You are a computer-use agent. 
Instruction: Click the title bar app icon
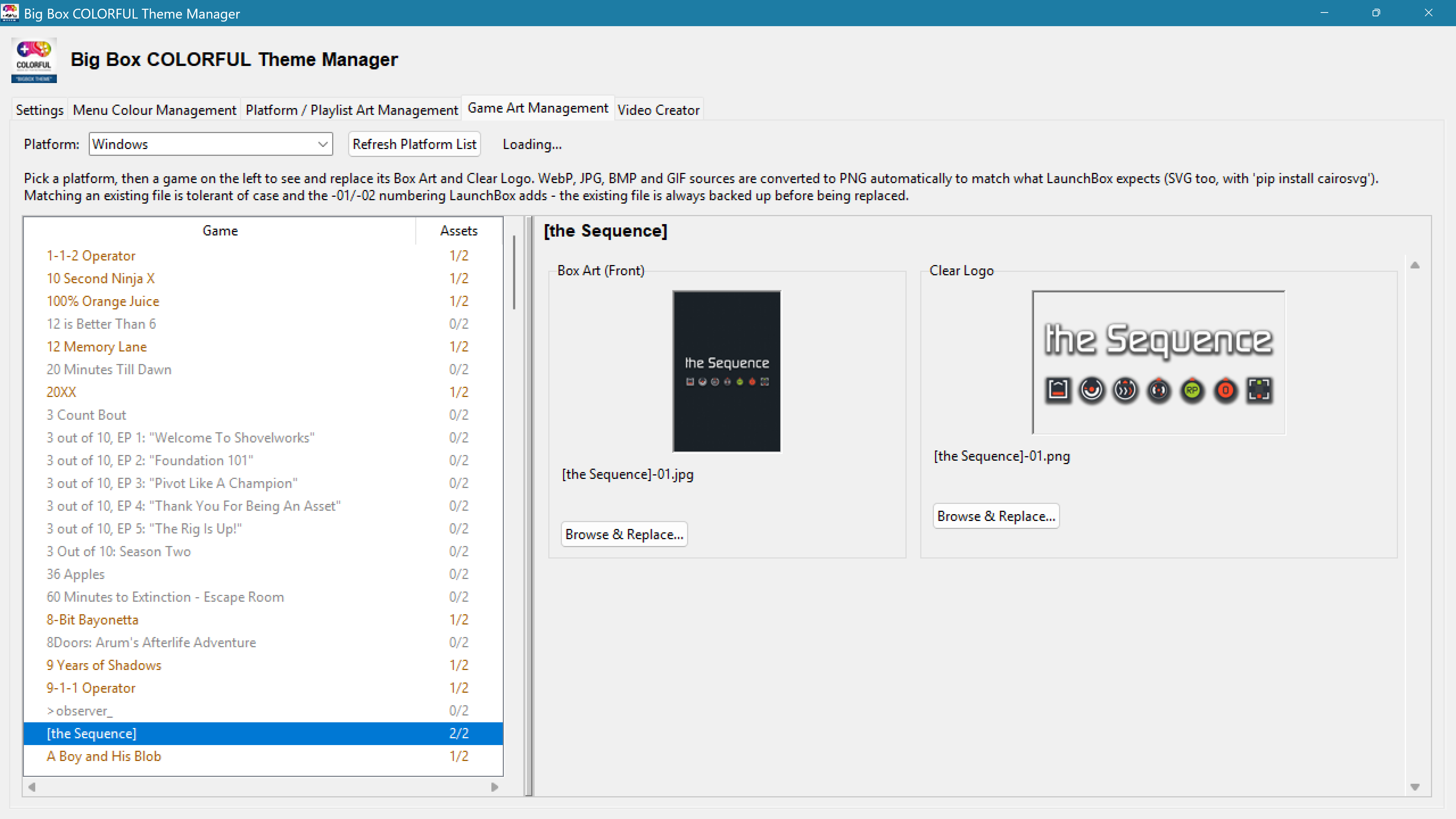pos(9,13)
